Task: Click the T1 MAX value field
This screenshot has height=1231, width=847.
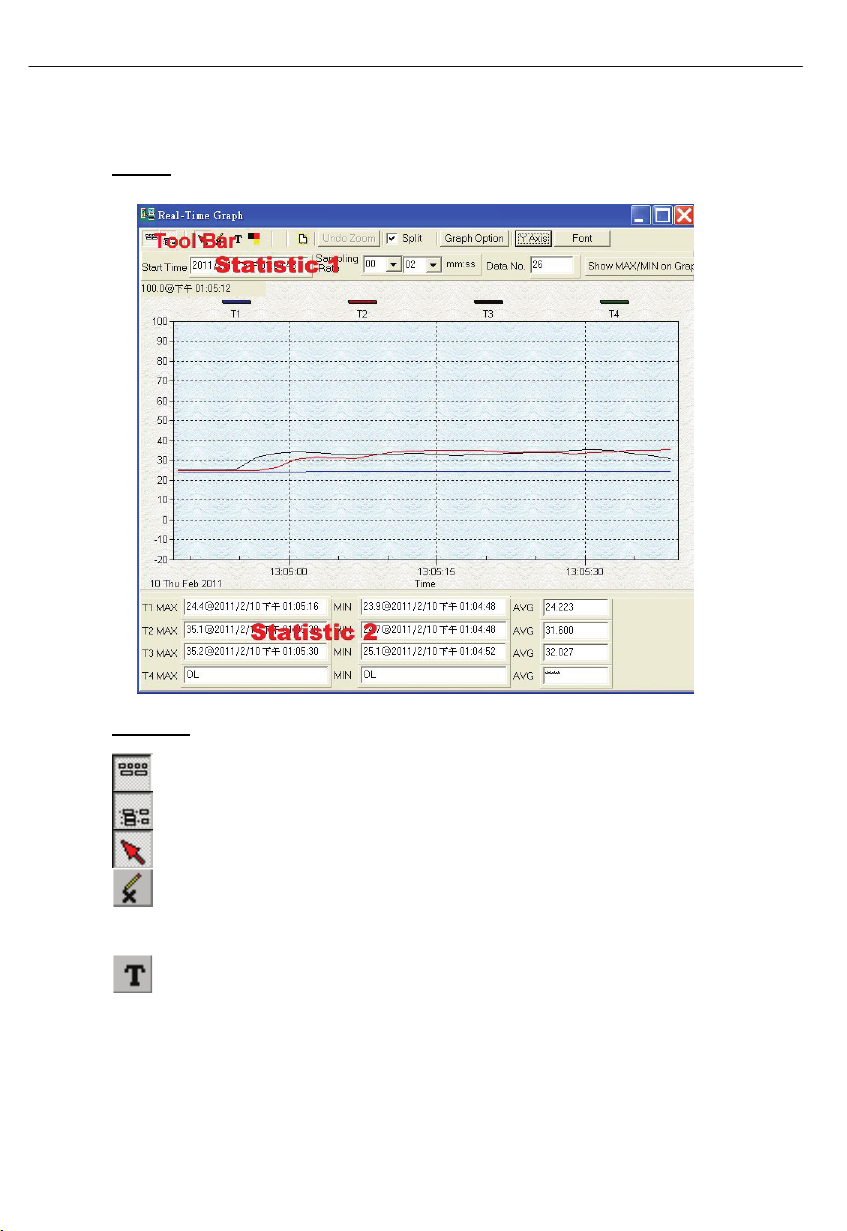Action: (x=256, y=607)
